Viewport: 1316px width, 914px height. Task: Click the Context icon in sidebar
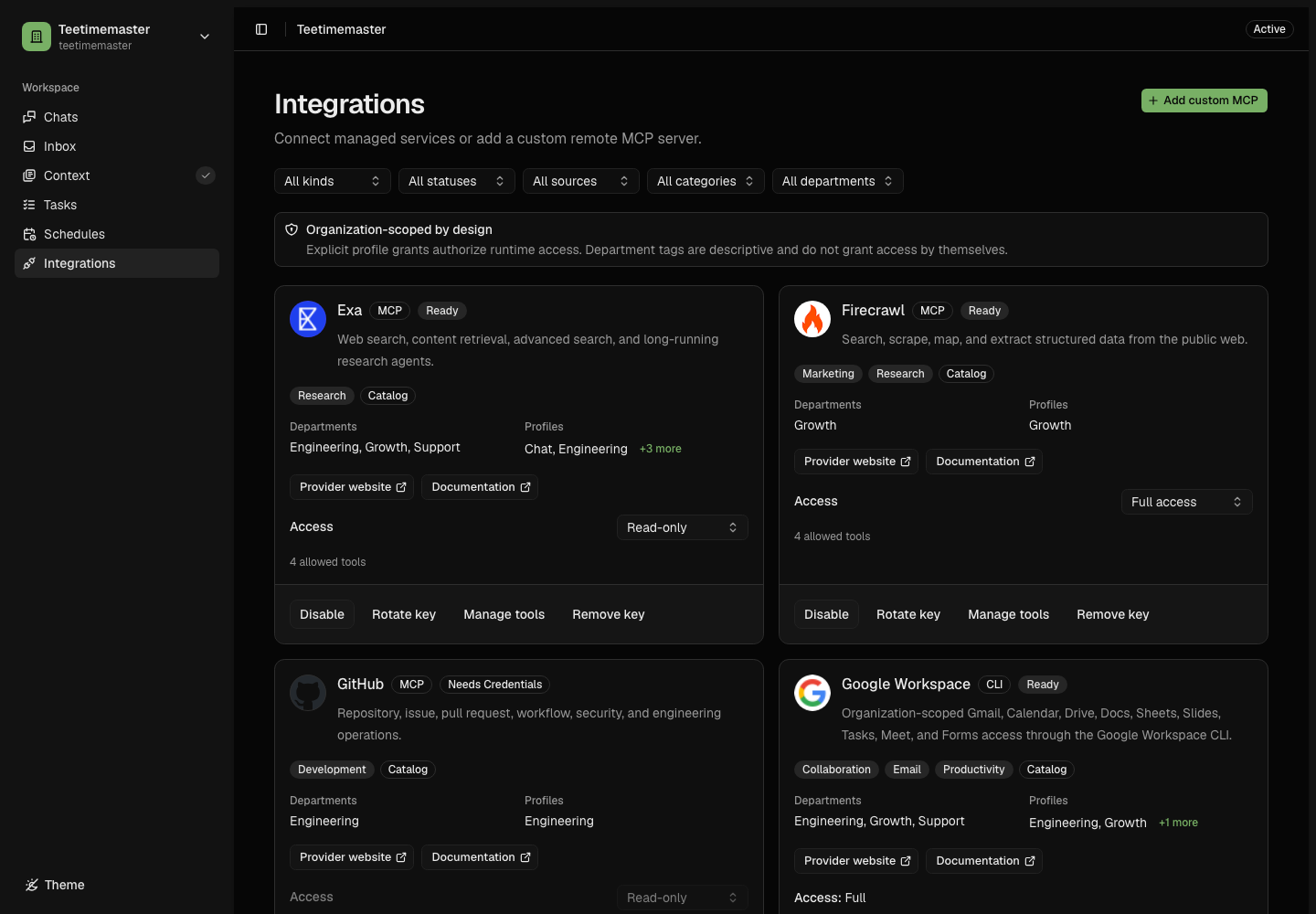tap(29, 175)
